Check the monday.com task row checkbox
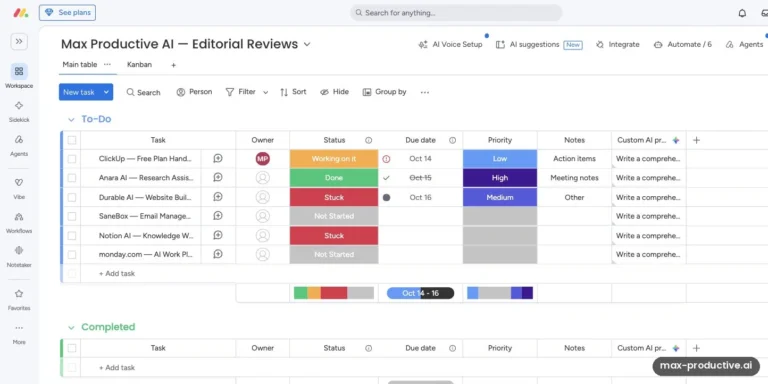Image resolution: width=768 pixels, height=384 pixels. pos(72,255)
